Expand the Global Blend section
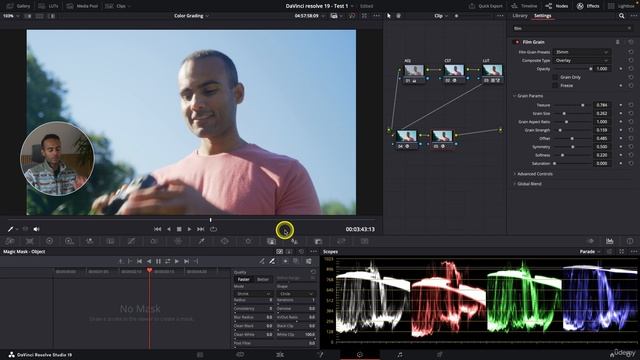 [x=527, y=184]
